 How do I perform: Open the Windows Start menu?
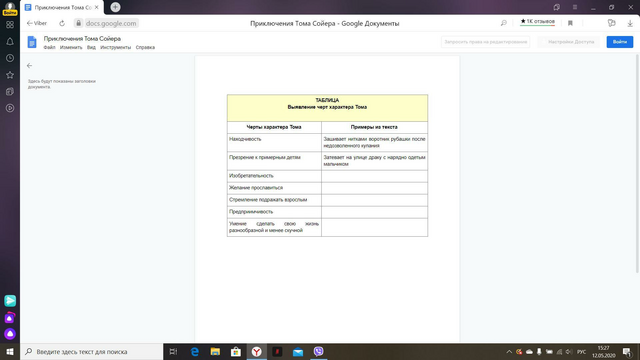(x=10, y=351)
